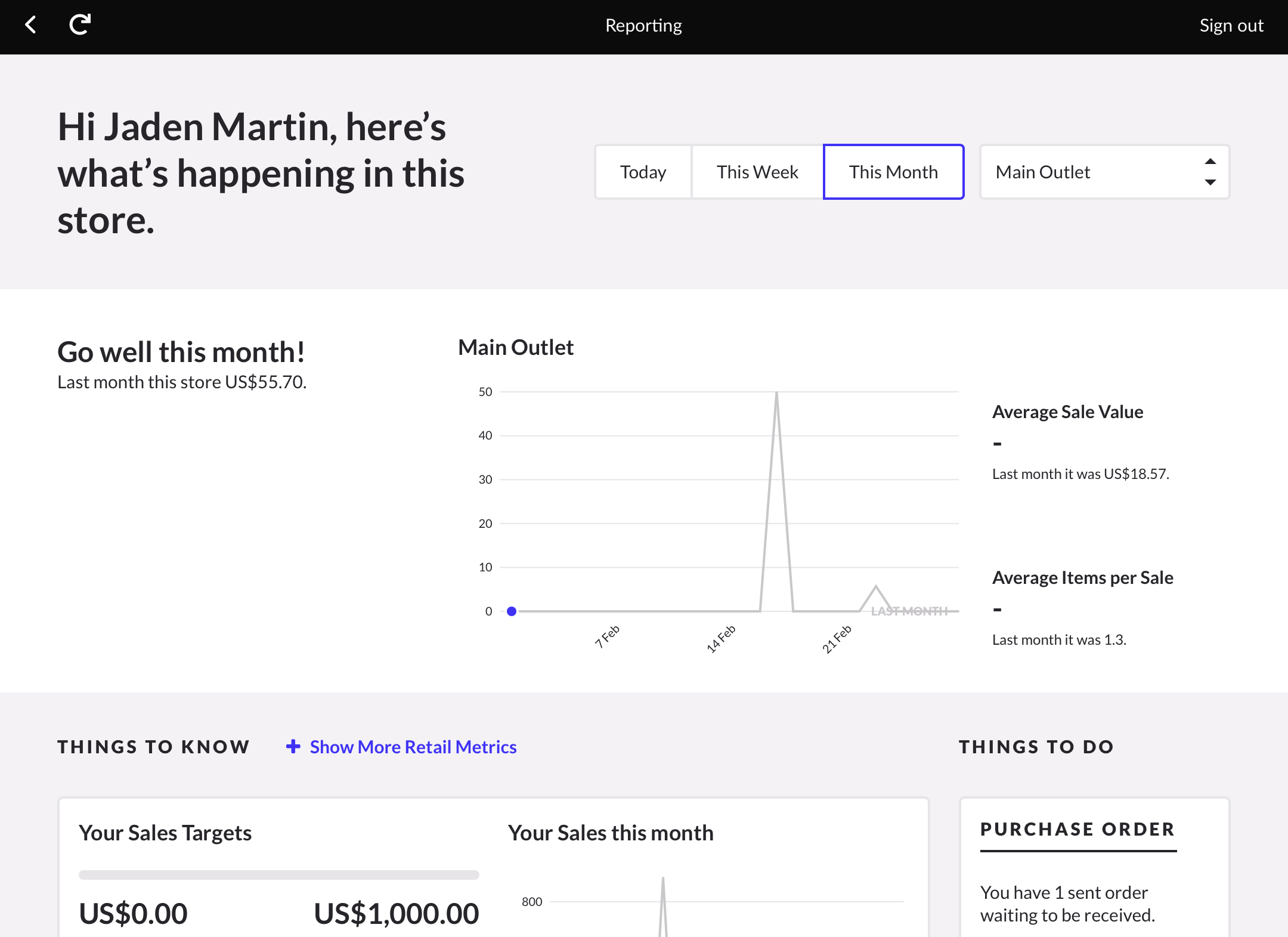
Task: Click the sales target progress bar
Action: coord(278,874)
